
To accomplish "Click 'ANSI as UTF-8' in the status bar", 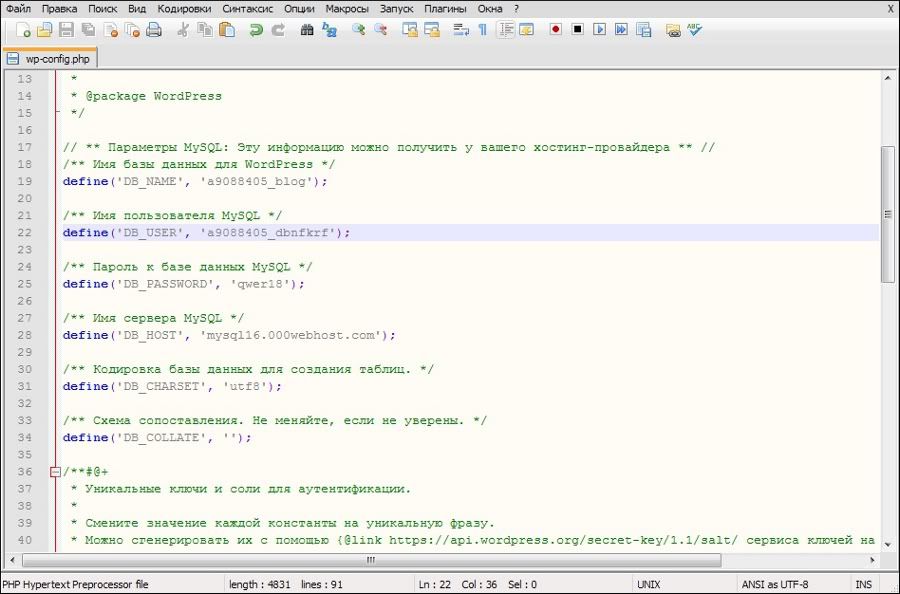I will [774, 584].
